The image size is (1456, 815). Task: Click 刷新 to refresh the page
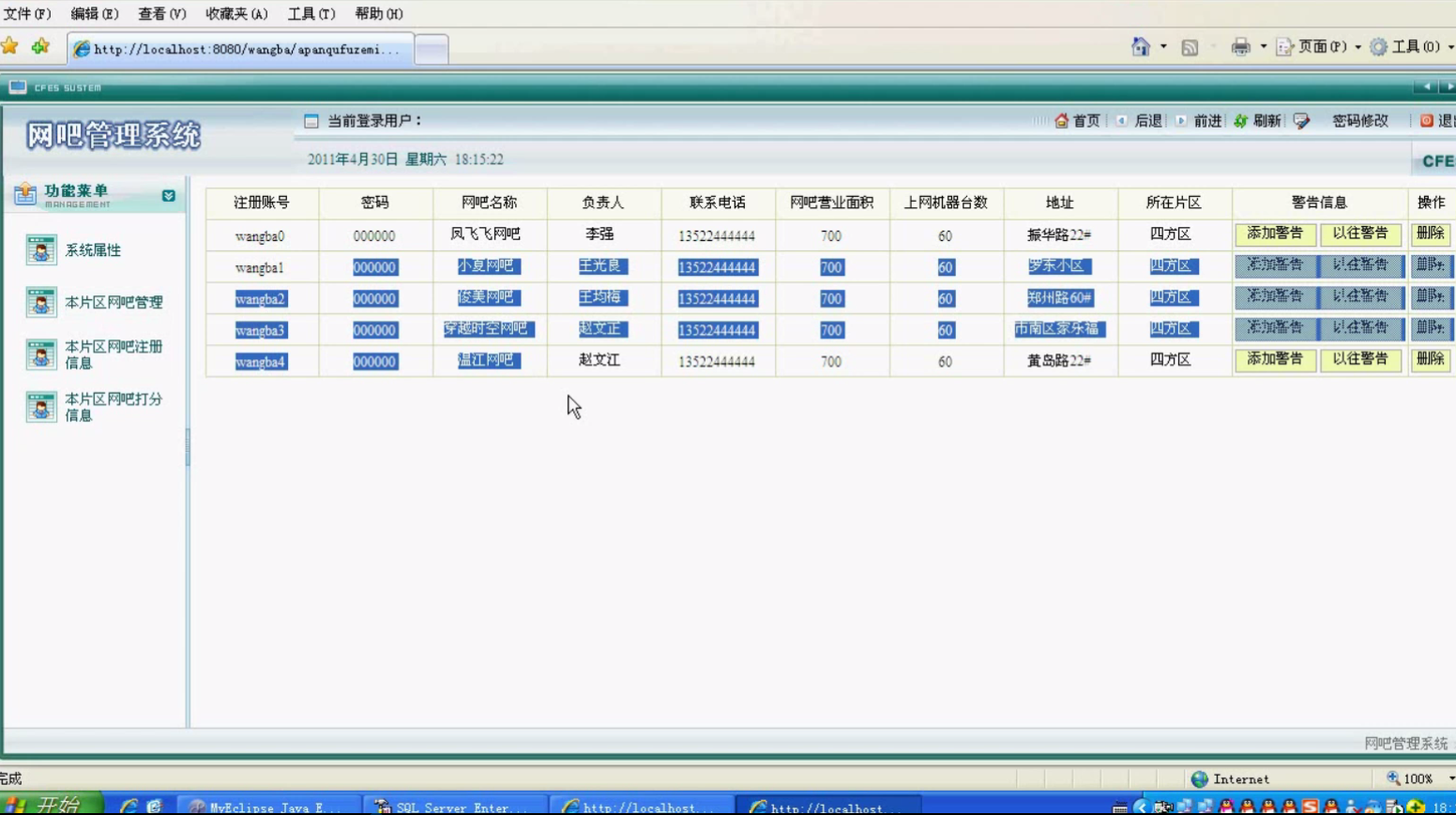(x=1257, y=121)
